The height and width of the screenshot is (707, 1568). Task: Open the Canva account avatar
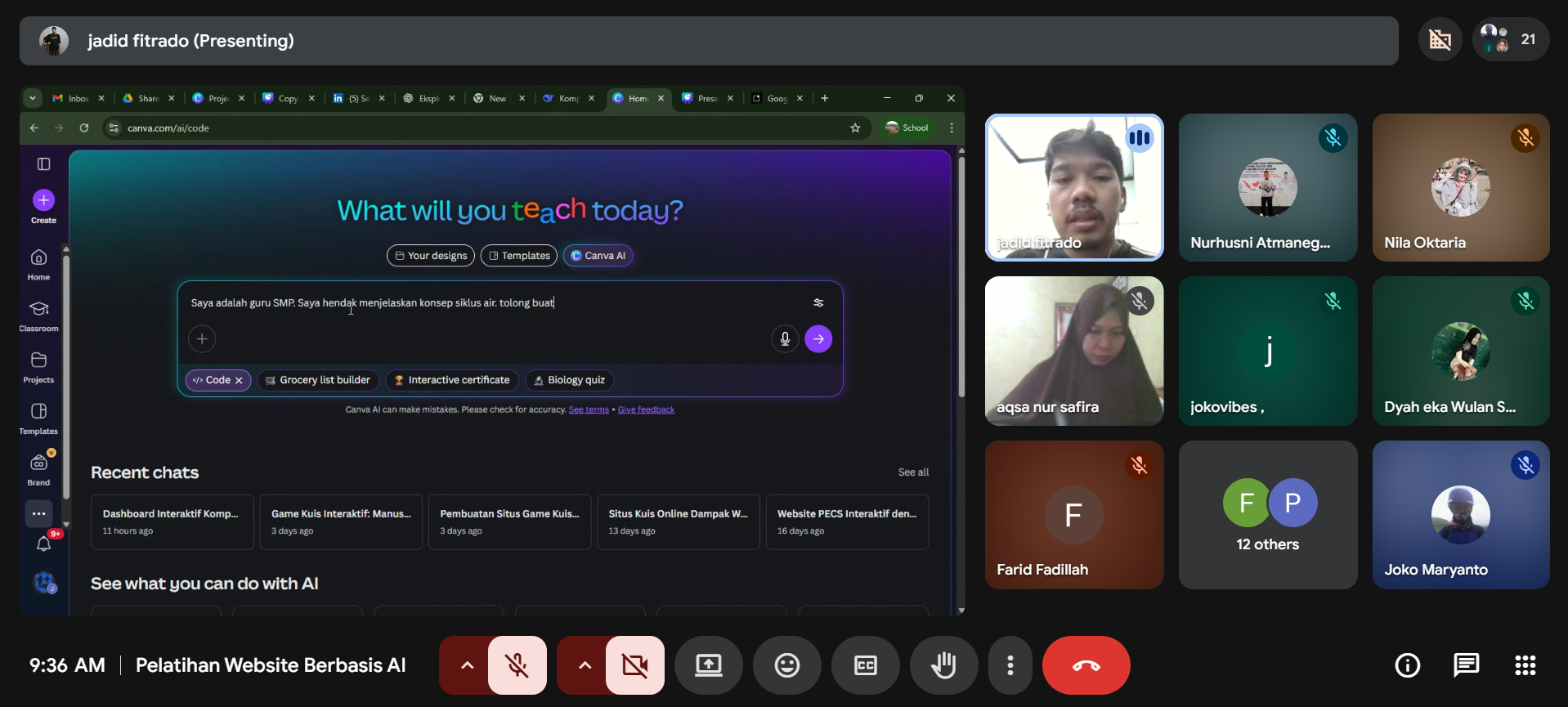click(44, 583)
